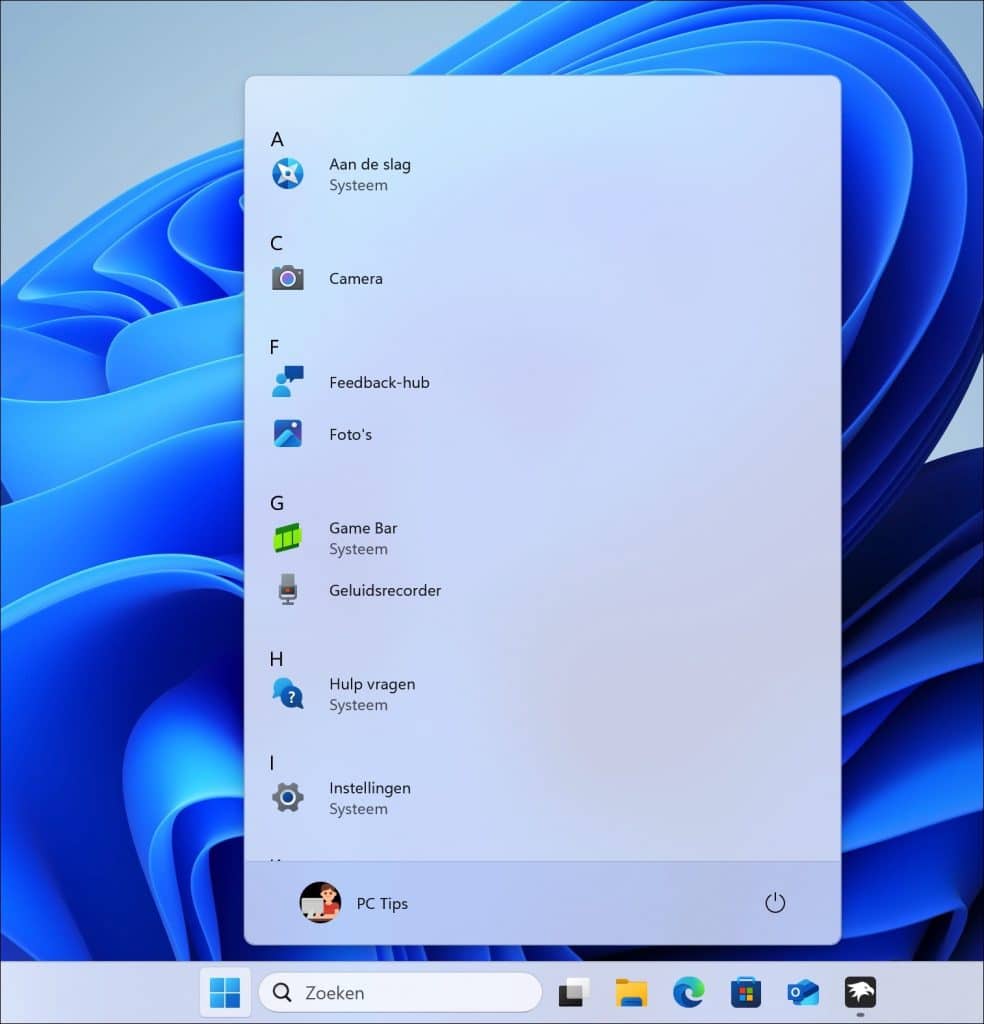The image size is (984, 1024).
Task: Open Instellingen settings app
Action: [369, 798]
